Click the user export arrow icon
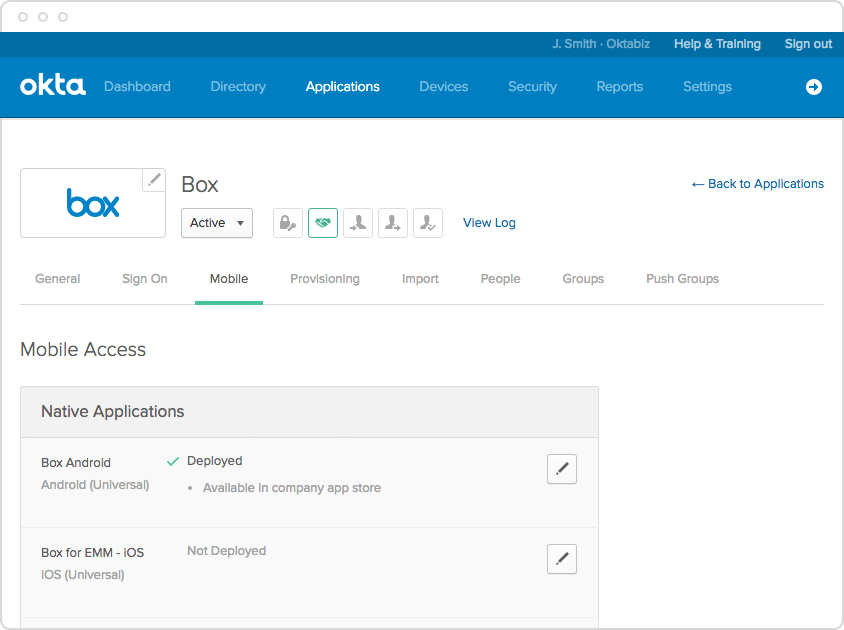 click(393, 223)
